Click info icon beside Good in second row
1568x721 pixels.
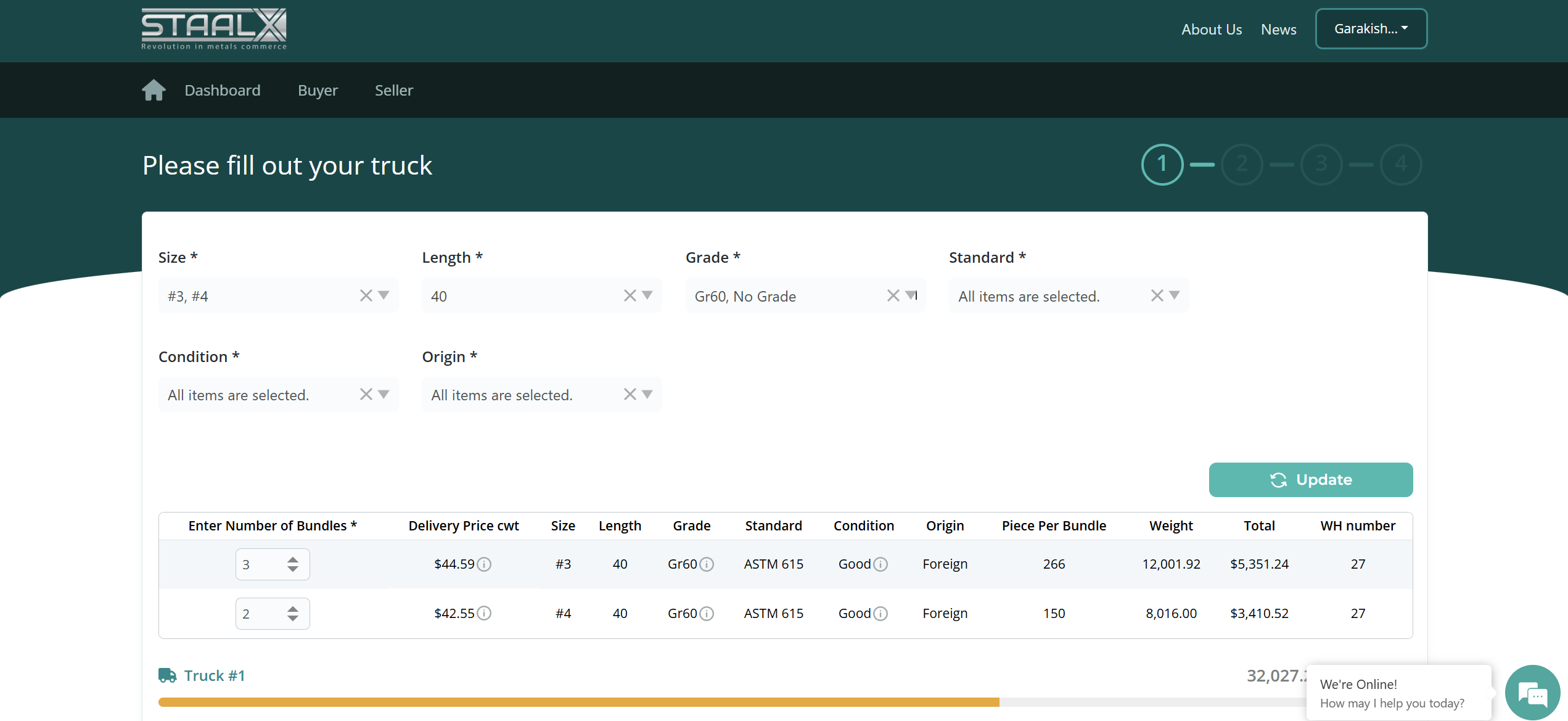(881, 614)
